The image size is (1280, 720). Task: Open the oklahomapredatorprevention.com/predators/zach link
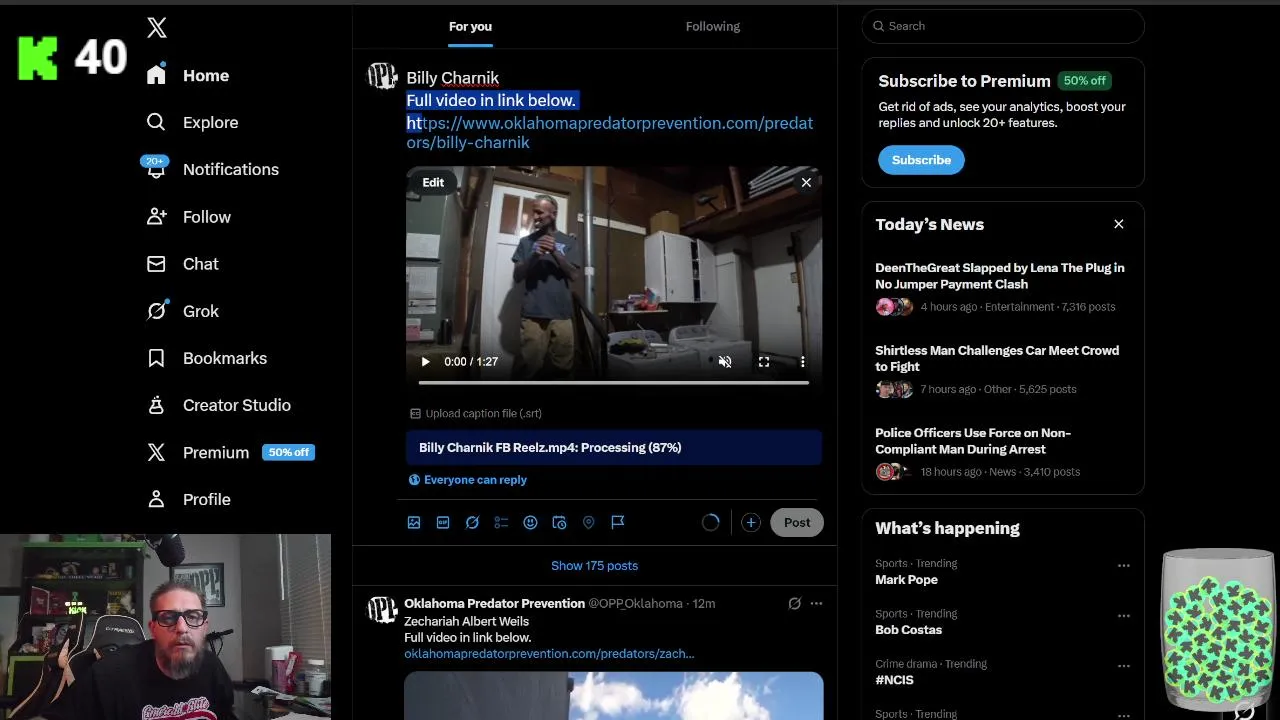click(x=549, y=654)
